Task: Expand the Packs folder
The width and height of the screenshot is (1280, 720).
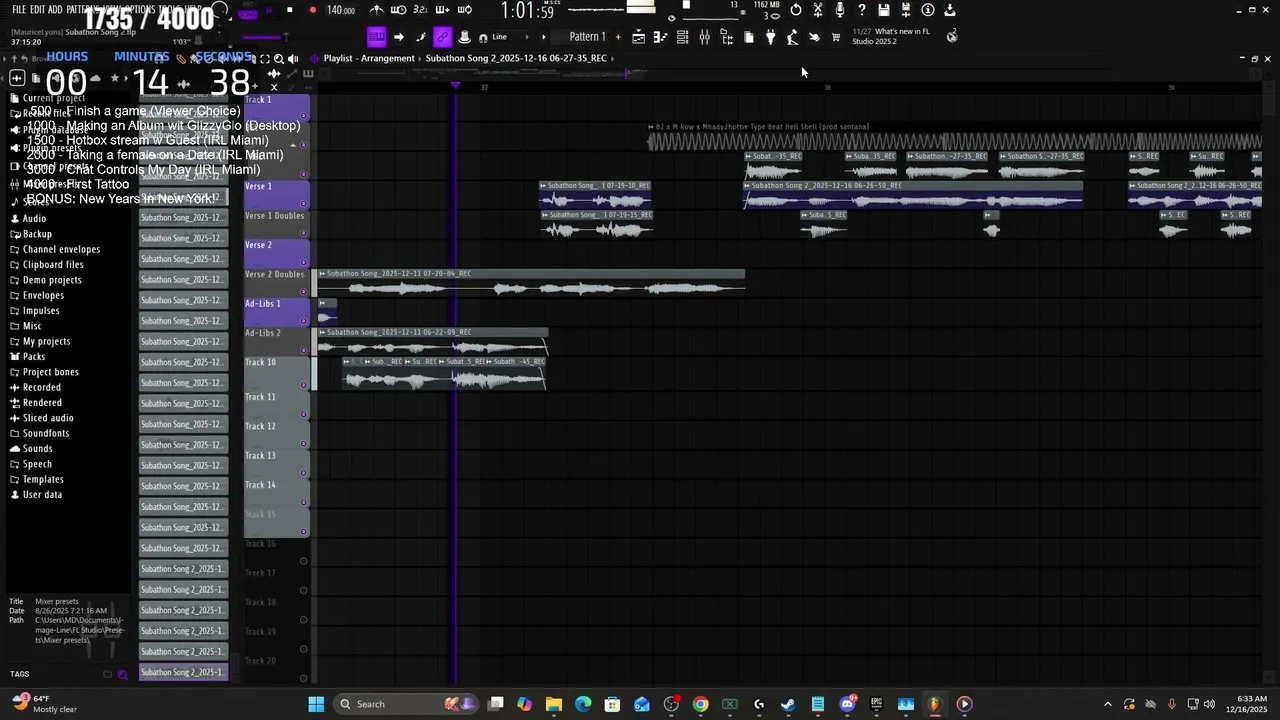Action: (x=33, y=356)
